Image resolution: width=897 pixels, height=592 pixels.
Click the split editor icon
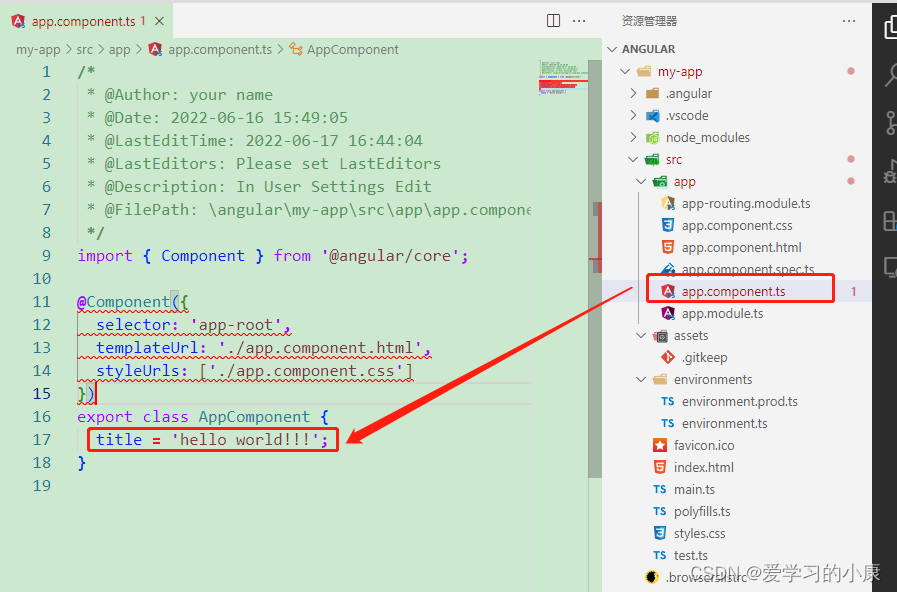(x=553, y=21)
